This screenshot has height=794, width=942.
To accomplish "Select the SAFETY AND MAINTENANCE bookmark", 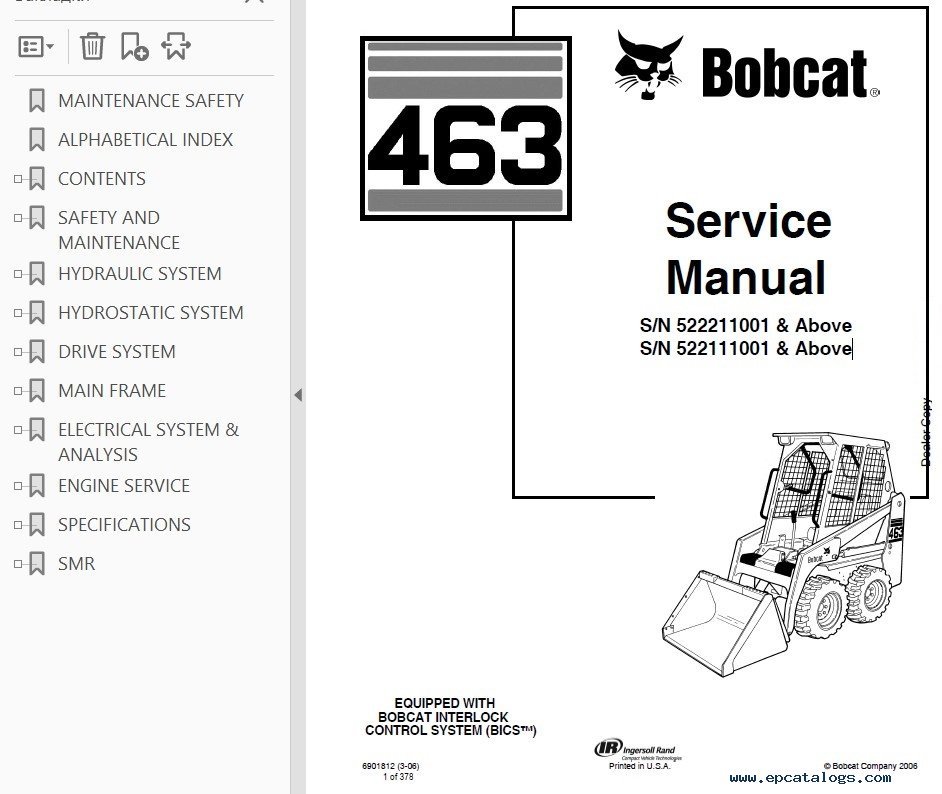I will coord(118,230).
